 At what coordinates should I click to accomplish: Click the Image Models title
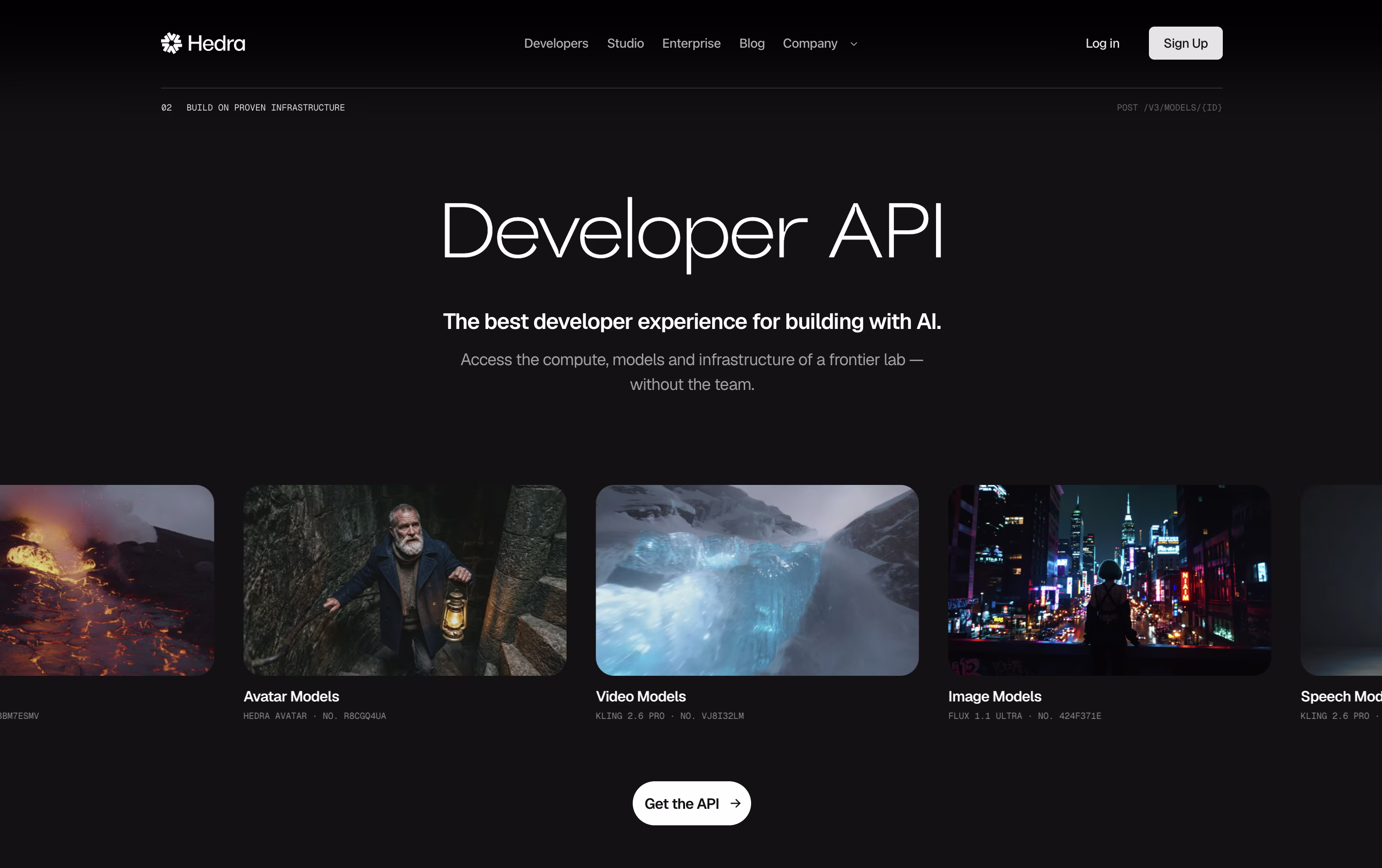pos(995,696)
